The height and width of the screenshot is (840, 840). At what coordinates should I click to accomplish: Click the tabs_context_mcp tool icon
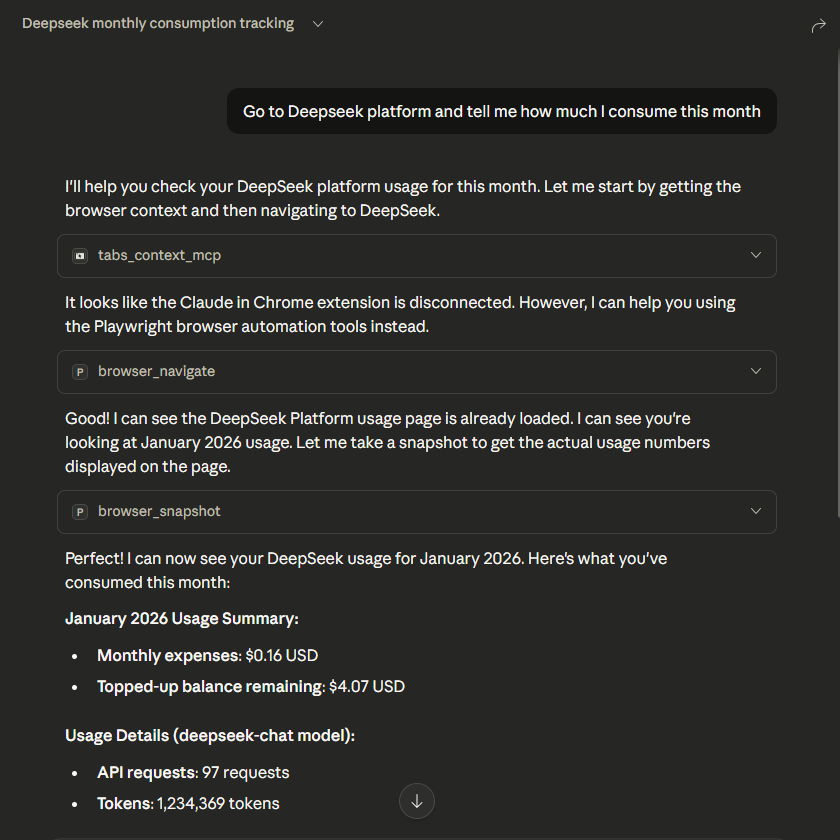79,255
